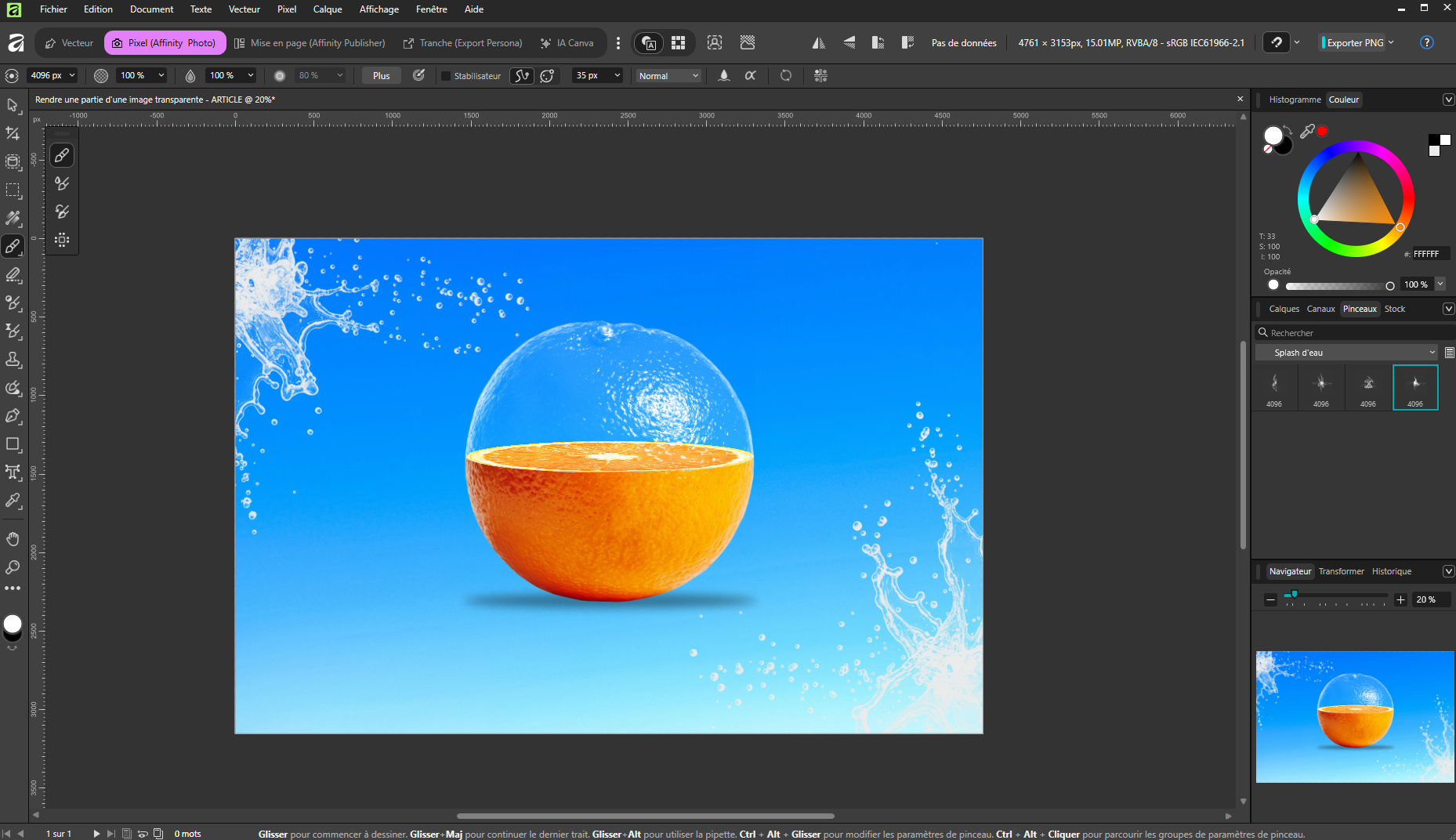1456x840 pixels.
Task: Click the plus zoom icon in Navigateur
Action: 1401,599
